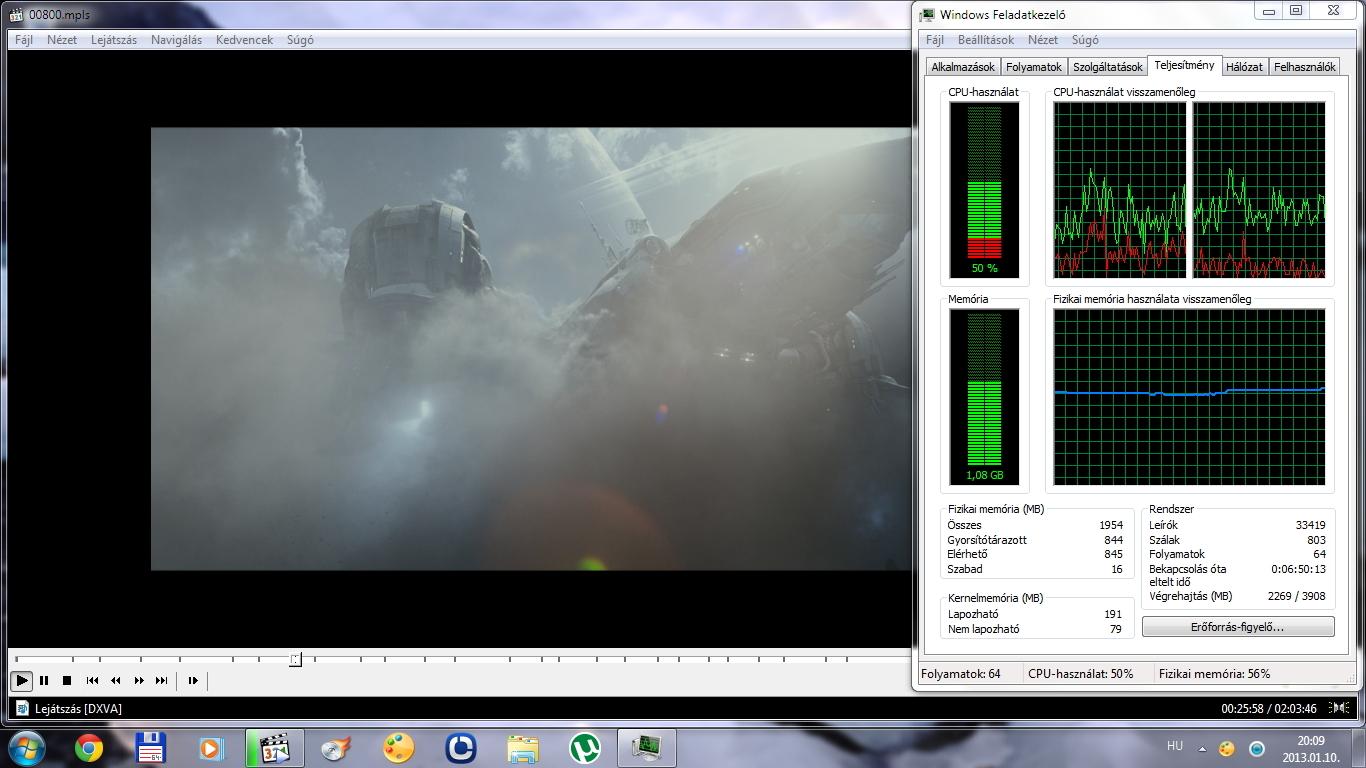Open the paint palette app on the taskbar
The width and height of the screenshot is (1366, 768).
(398, 748)
